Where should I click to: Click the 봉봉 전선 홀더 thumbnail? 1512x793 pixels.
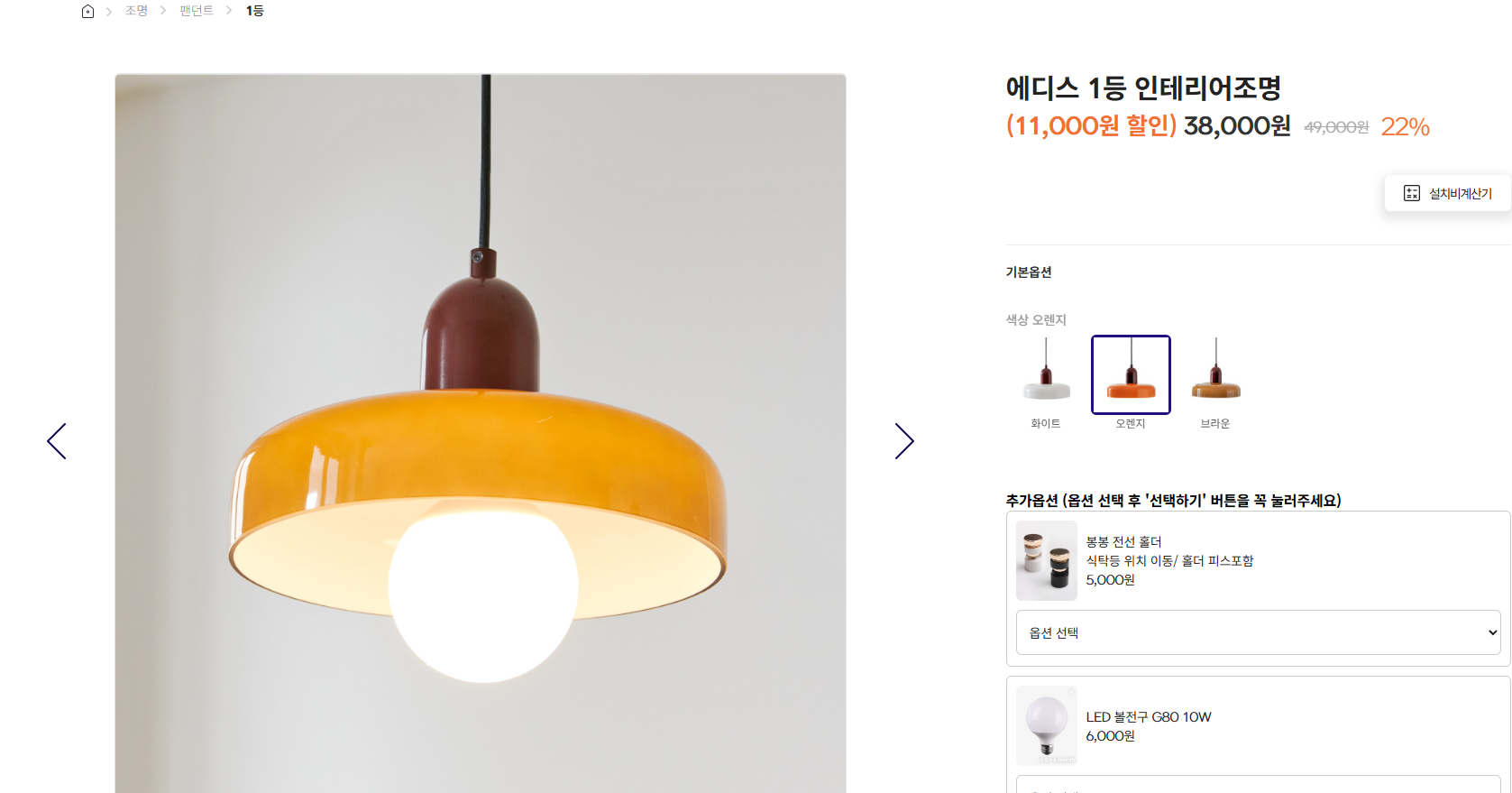pyautogui.click(x=1047, y=560)
